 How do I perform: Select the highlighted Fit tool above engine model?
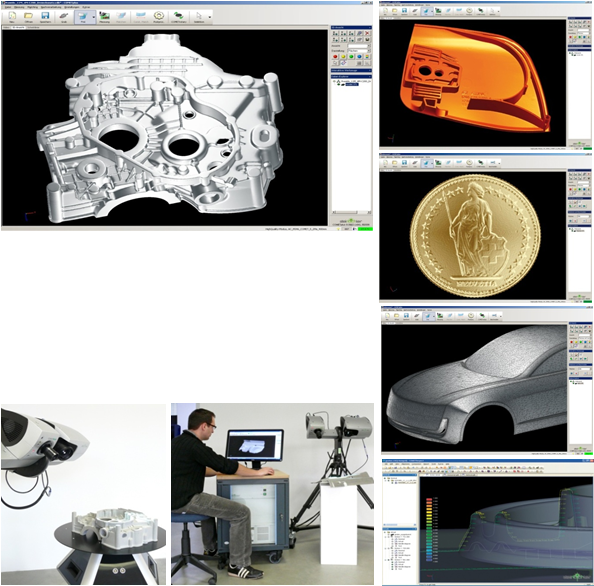click(x=83, y=16)
